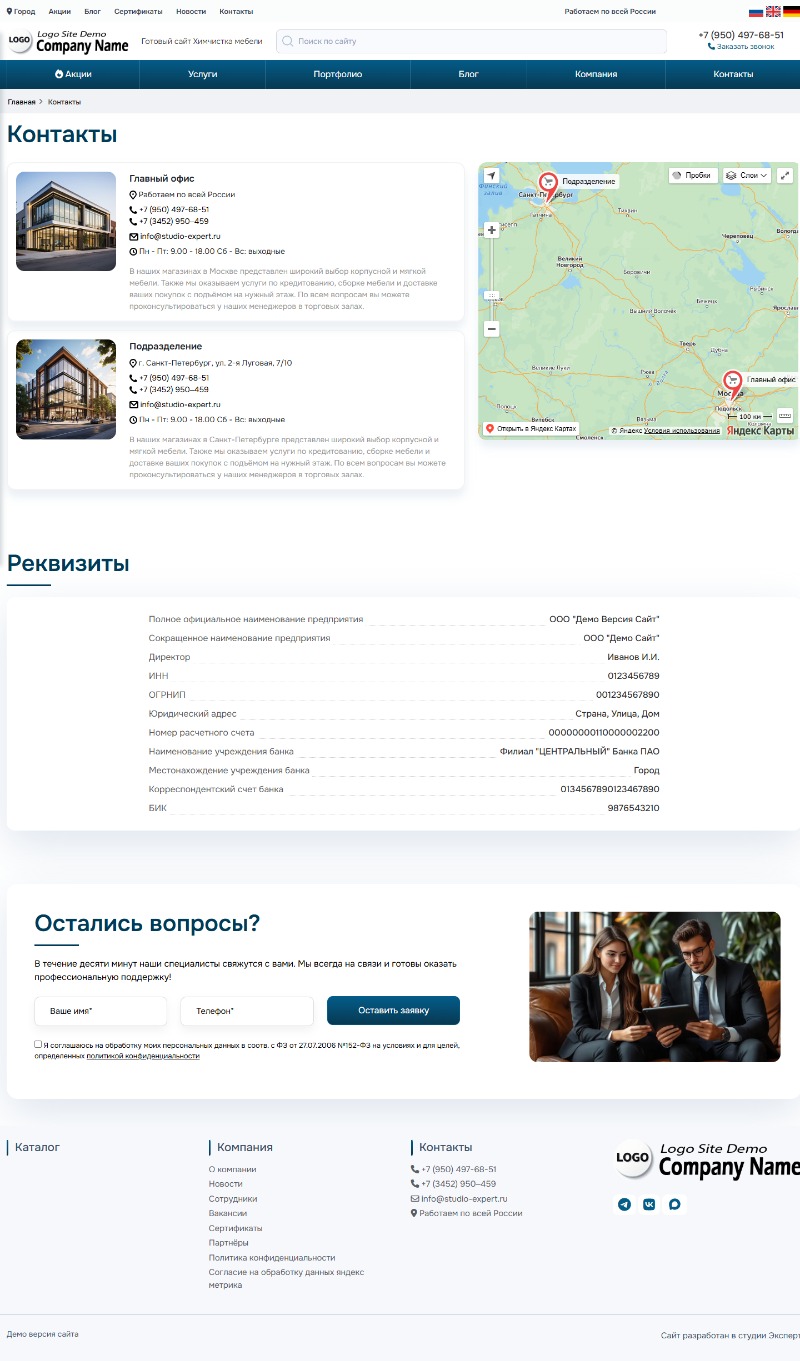
Task: Click 'Открыть в Яндекс Картах' button
Action: coord(531,428)
